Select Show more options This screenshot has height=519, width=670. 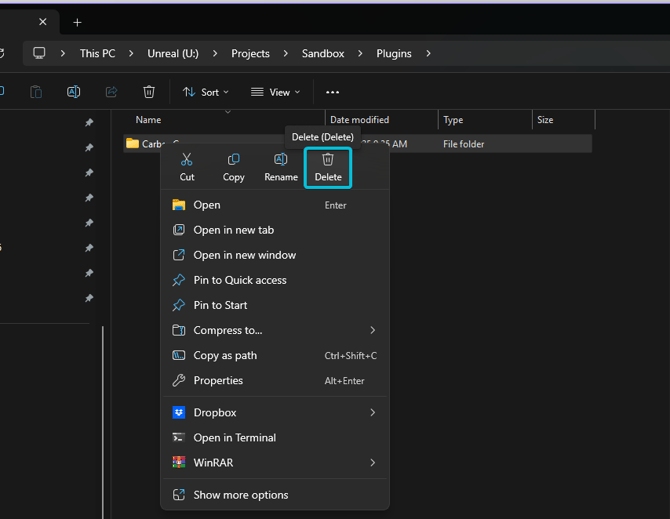(x=275, y=495)
